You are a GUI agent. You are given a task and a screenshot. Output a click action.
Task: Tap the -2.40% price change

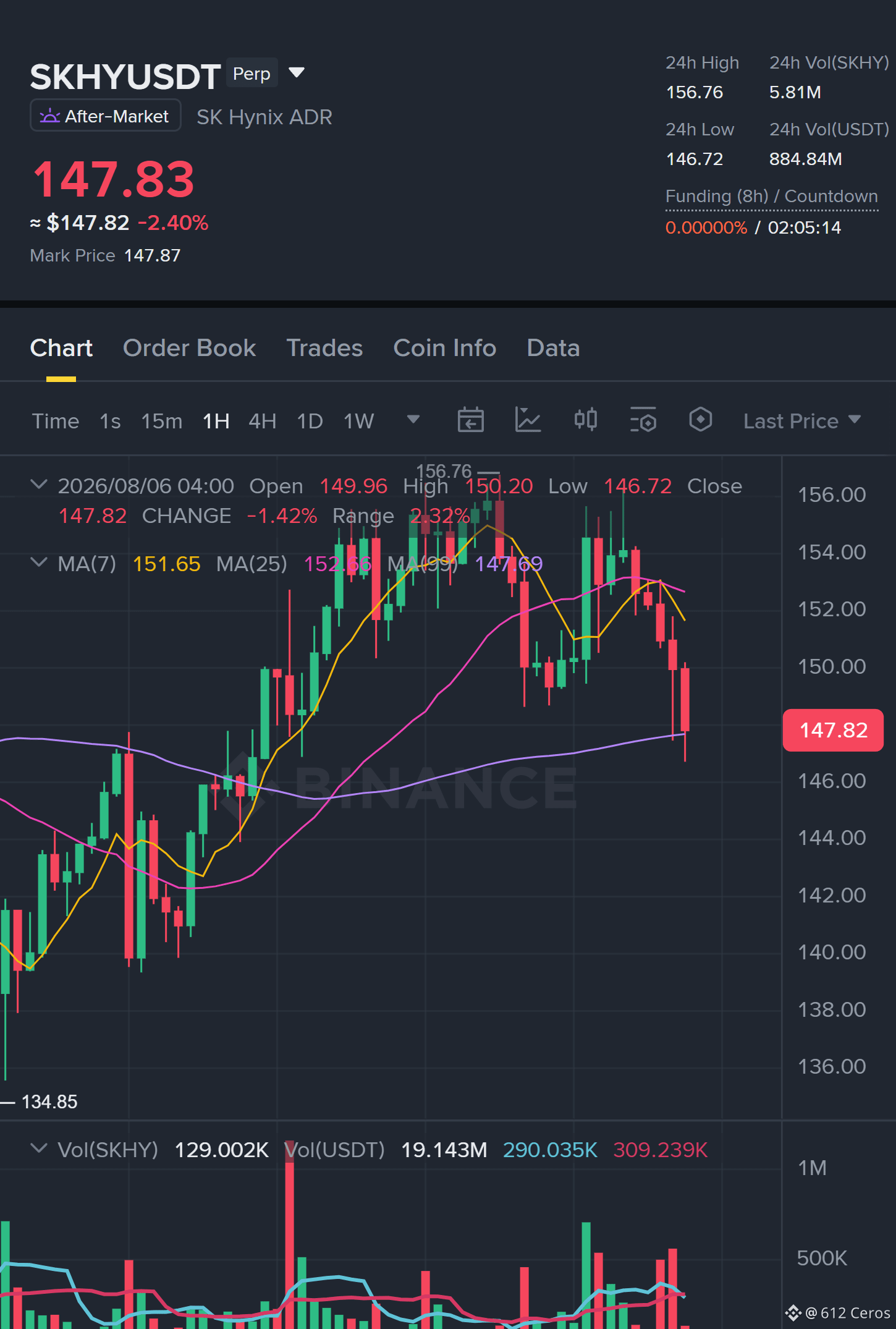click(x=173, y=223)
